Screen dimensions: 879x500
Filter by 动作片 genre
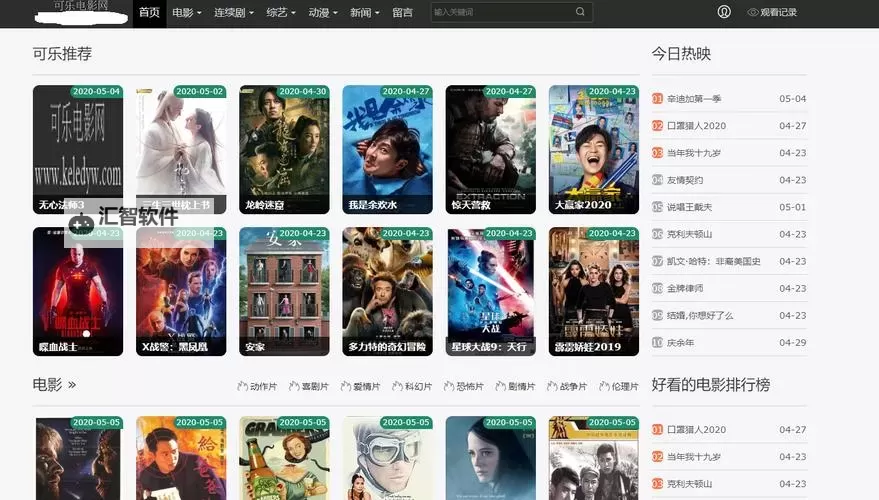point(257,386)
